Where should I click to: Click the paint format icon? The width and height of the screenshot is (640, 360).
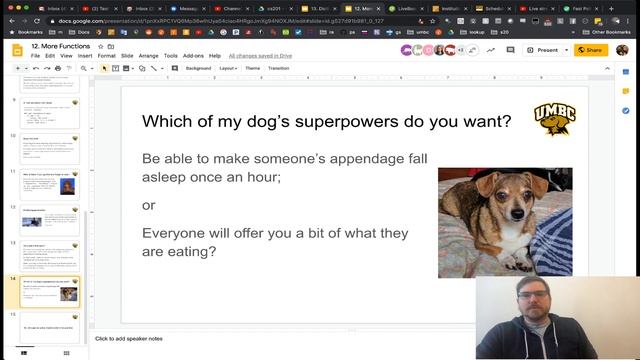click(x=69, y=68)
